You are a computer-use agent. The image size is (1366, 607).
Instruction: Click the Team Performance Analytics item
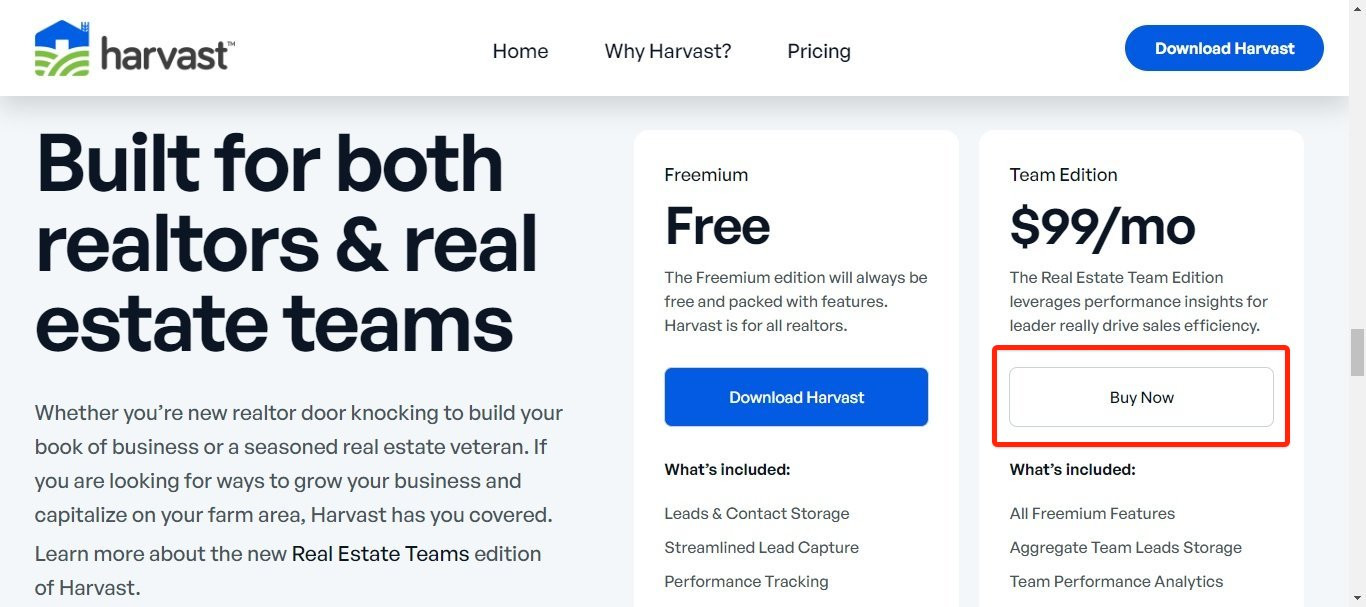[x=1116, y=582]
